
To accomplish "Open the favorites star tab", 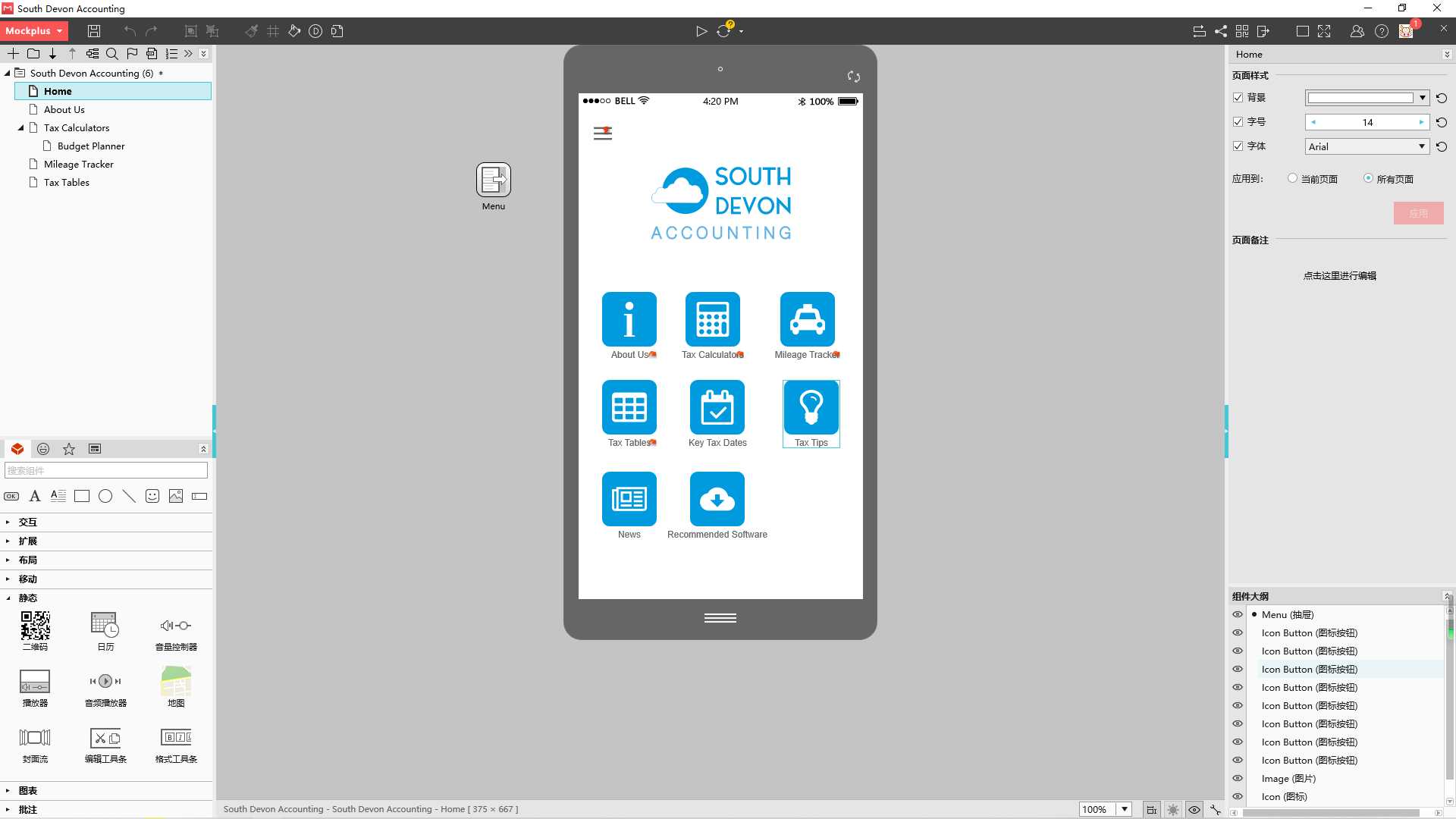I will click(x=69, y=449).
